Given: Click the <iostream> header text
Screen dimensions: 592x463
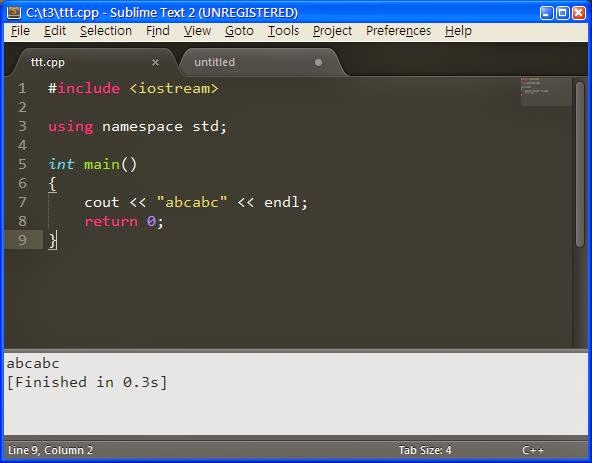Looking at the screenshot, I should coord(174,88).
